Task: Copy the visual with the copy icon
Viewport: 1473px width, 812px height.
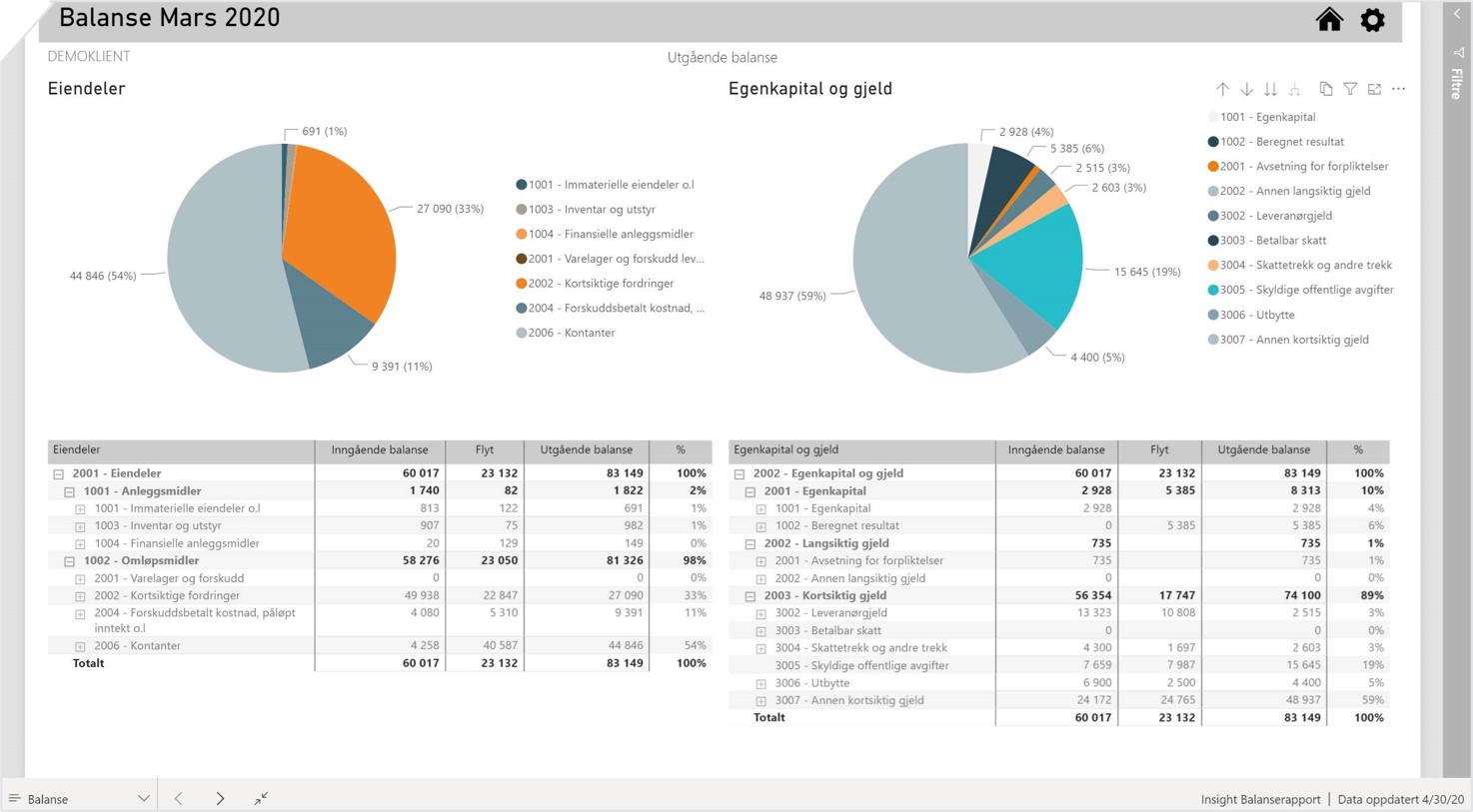Action: point(1325,90)
